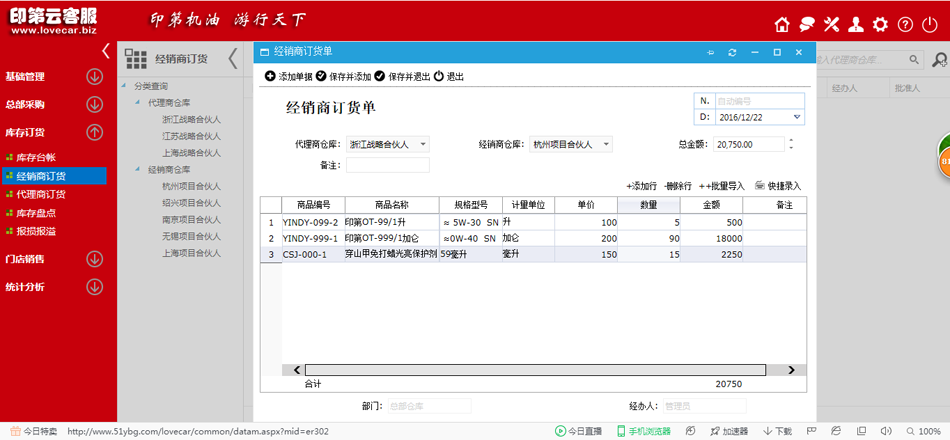Click the grid icon beside 经销商订货 title
Screen dimensions: 950x440
[136, 59]
